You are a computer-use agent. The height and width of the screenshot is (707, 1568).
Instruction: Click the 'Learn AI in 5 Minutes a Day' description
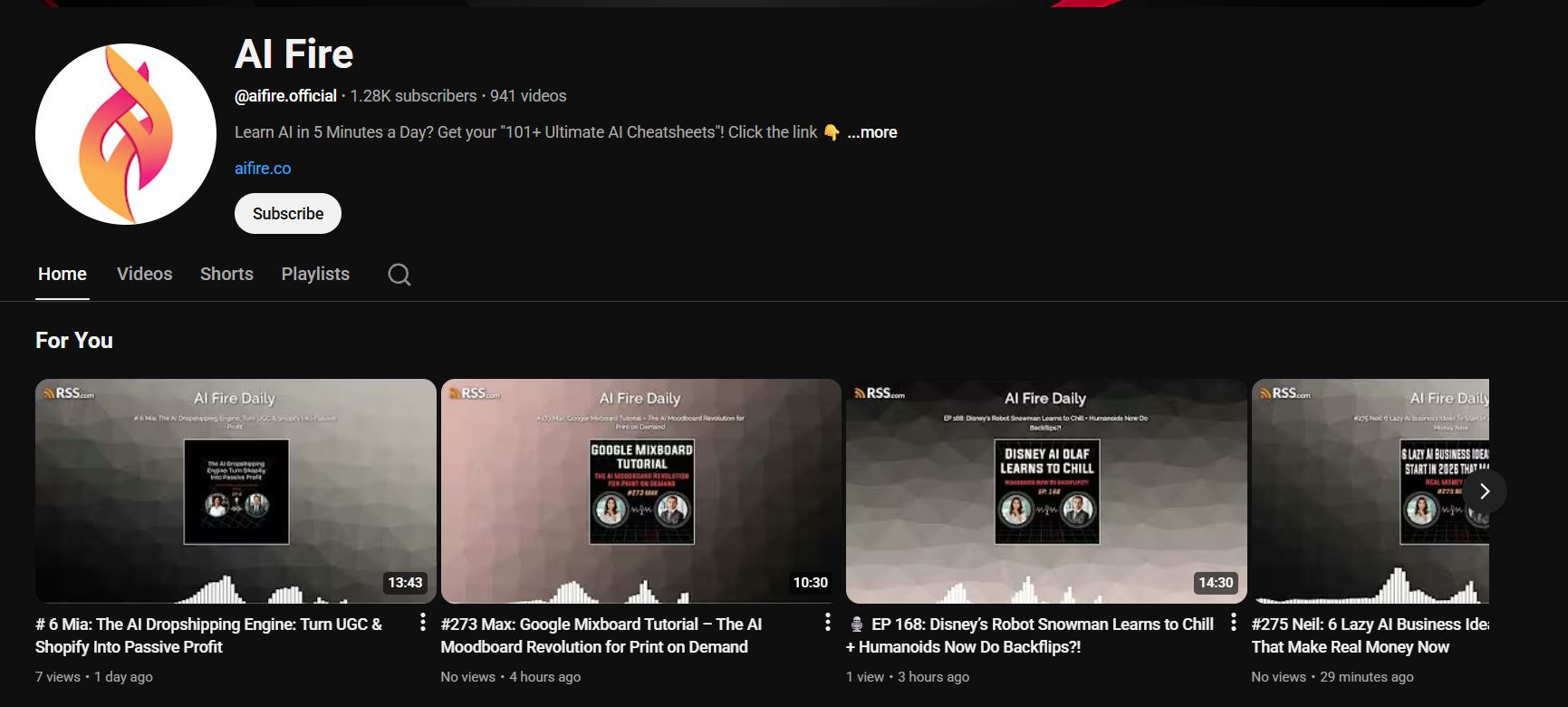[x=537, y=132]
